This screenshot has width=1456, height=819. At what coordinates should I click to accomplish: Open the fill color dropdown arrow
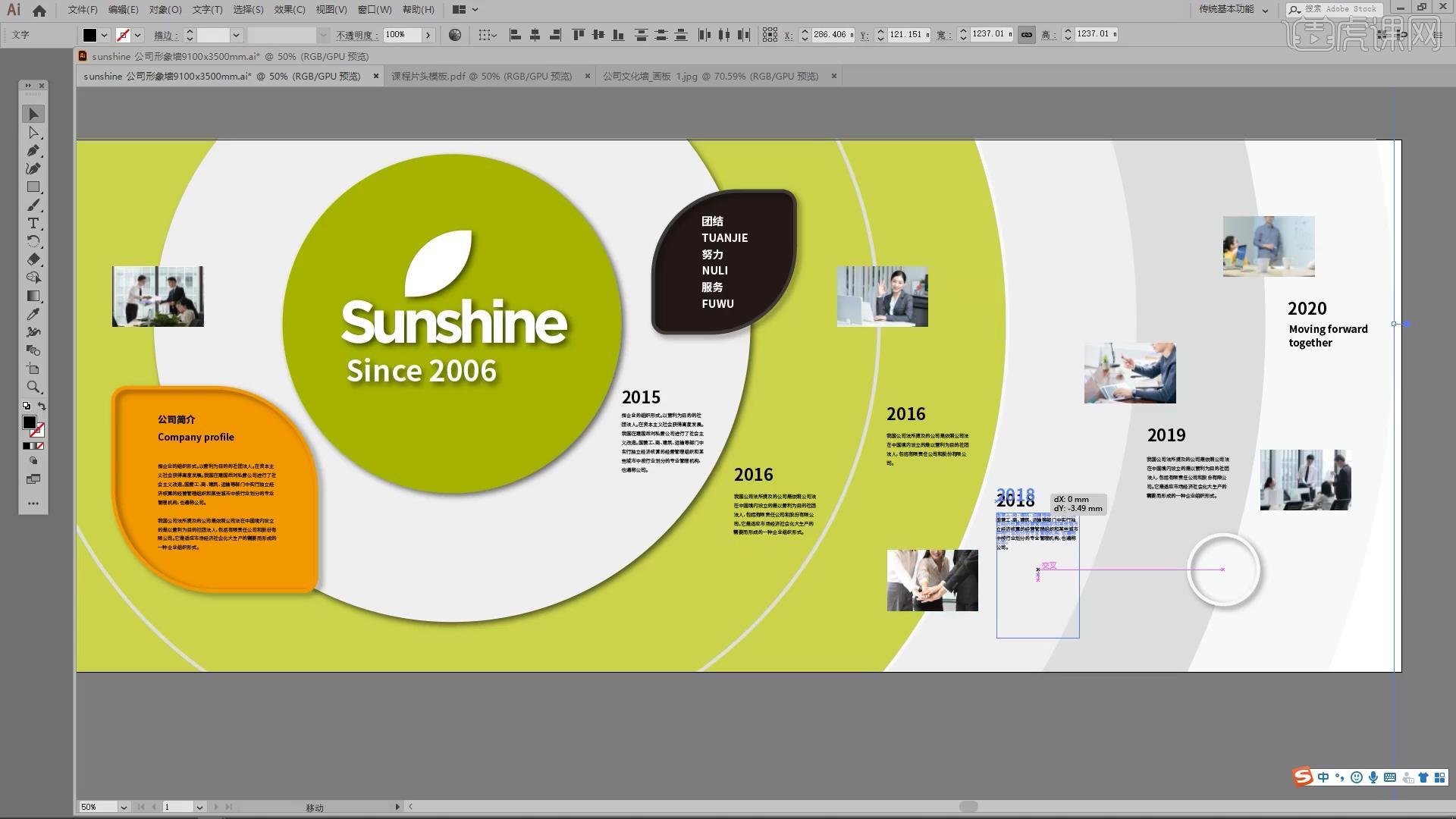105,35
